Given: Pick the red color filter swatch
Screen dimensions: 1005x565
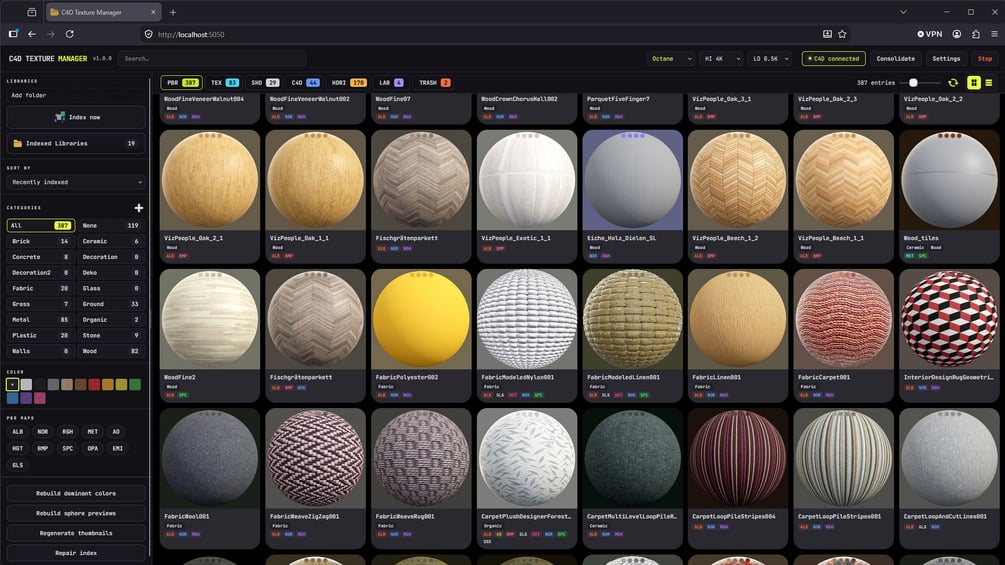Looking at the screenshot, I should (94, 384).
